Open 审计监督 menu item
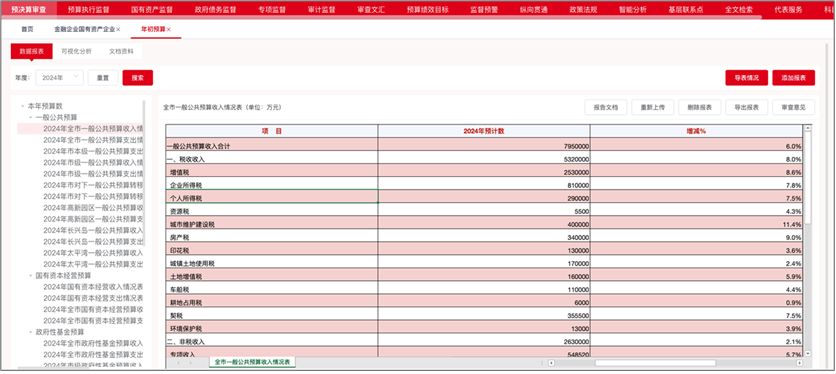 322,9
